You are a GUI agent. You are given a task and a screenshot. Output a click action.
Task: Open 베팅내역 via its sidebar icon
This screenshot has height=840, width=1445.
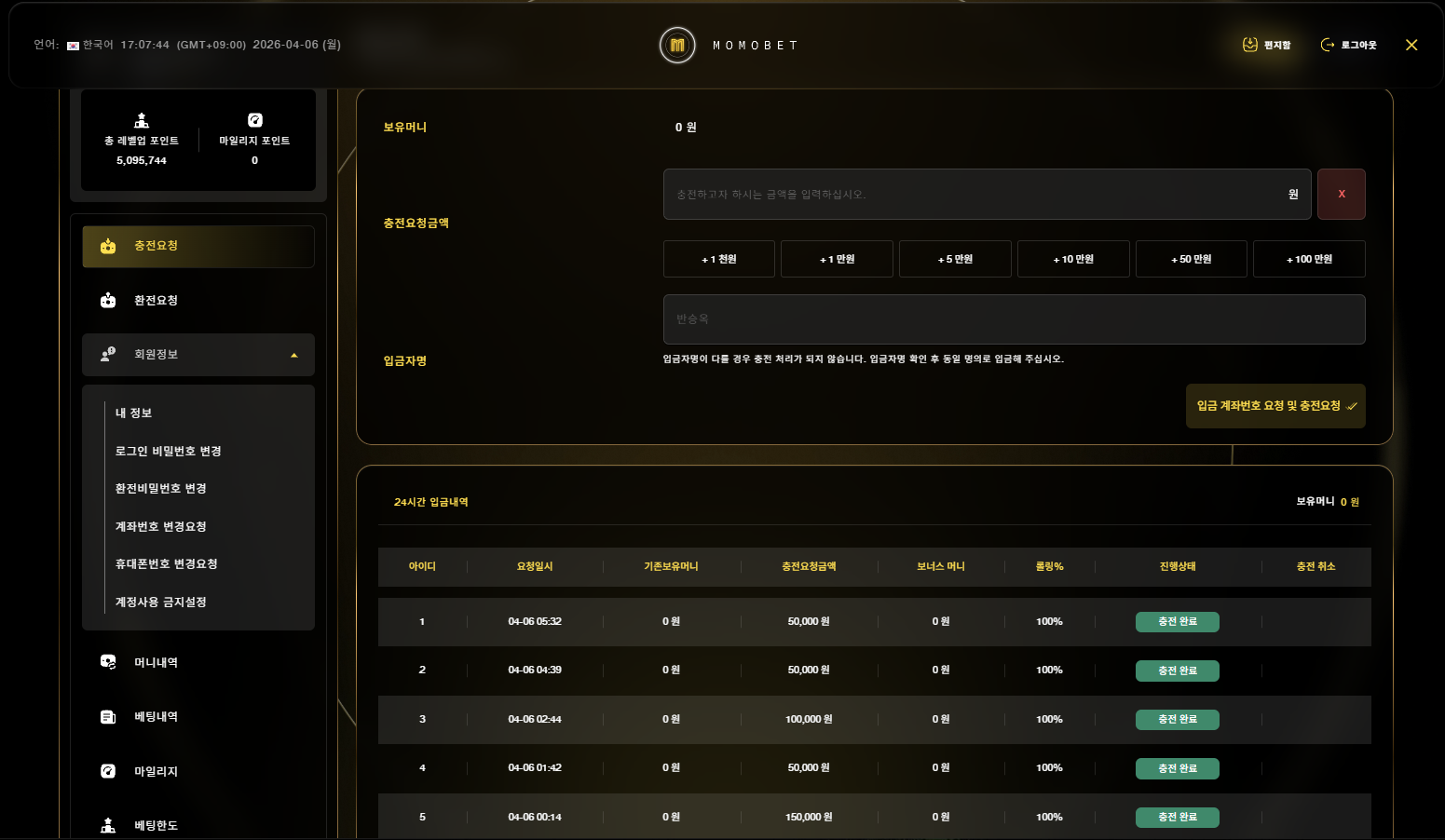pyautogui.click(x=108, y=717)
